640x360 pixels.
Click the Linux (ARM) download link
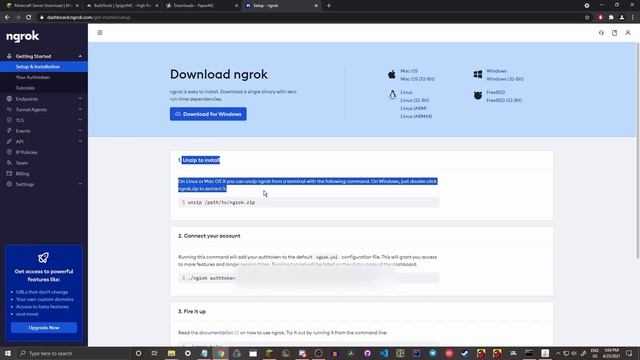(x=413, y=108)
